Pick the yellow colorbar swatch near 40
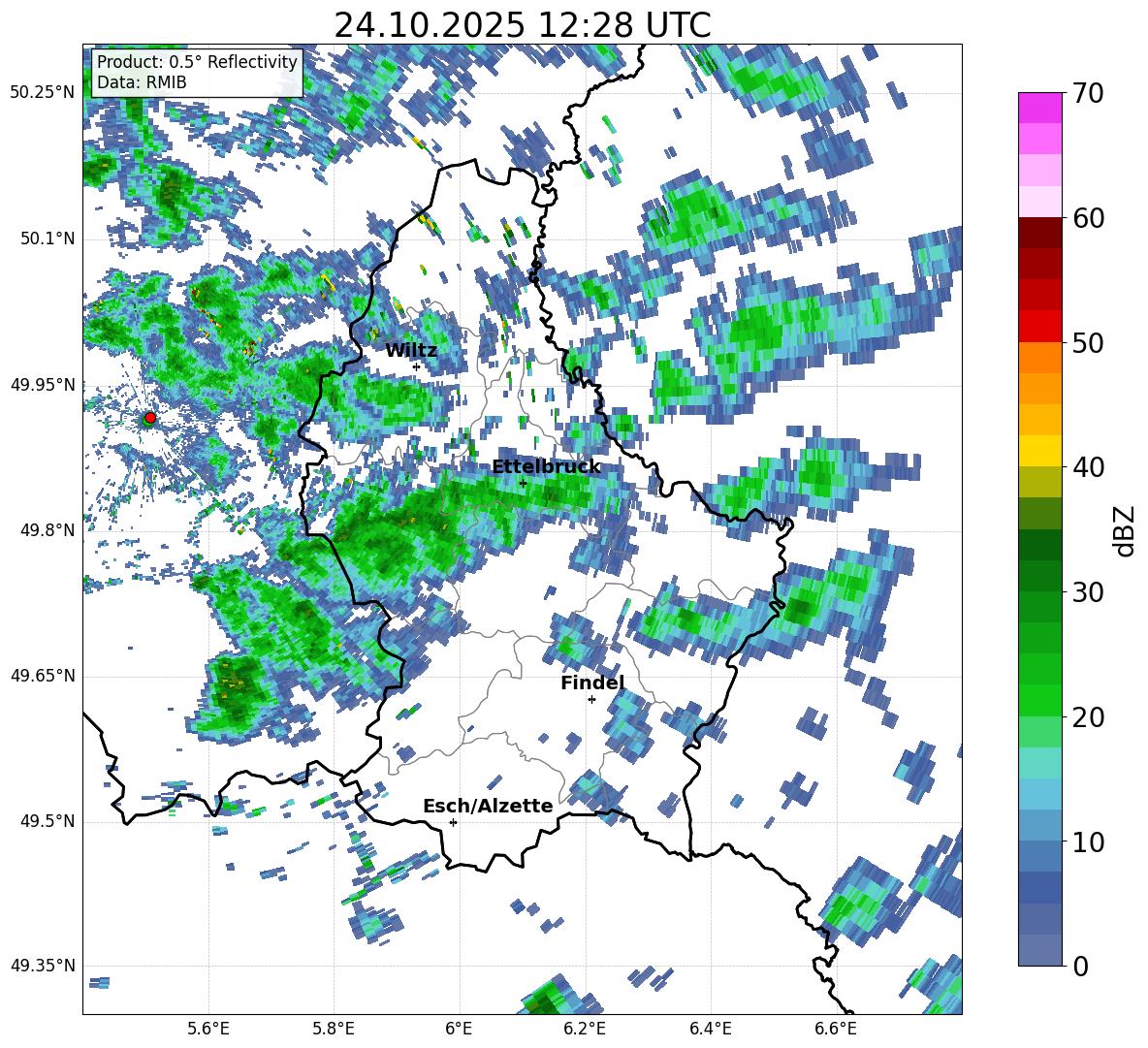Viewport: 1148px width, 1048px height. [x=1039, y=451]
